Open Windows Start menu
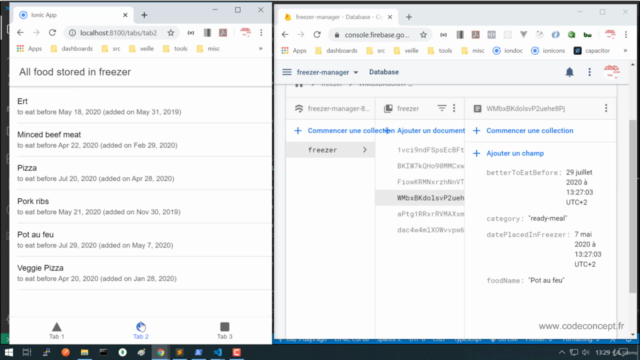640x360 pixels. (x=9, y=352)
